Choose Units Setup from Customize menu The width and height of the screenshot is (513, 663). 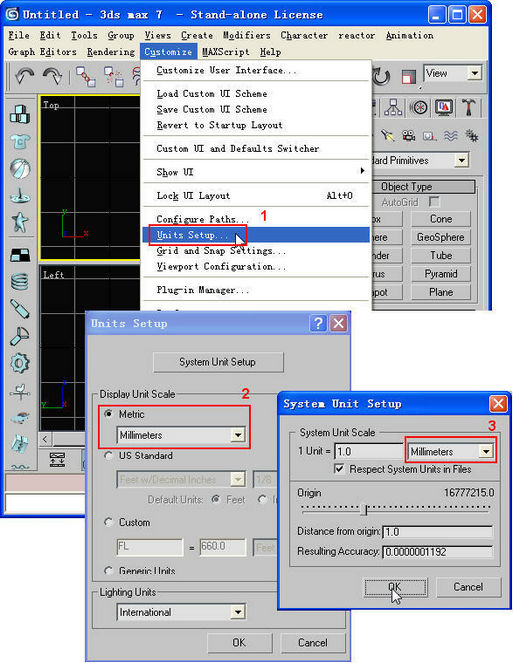click(x=256, y=235)
